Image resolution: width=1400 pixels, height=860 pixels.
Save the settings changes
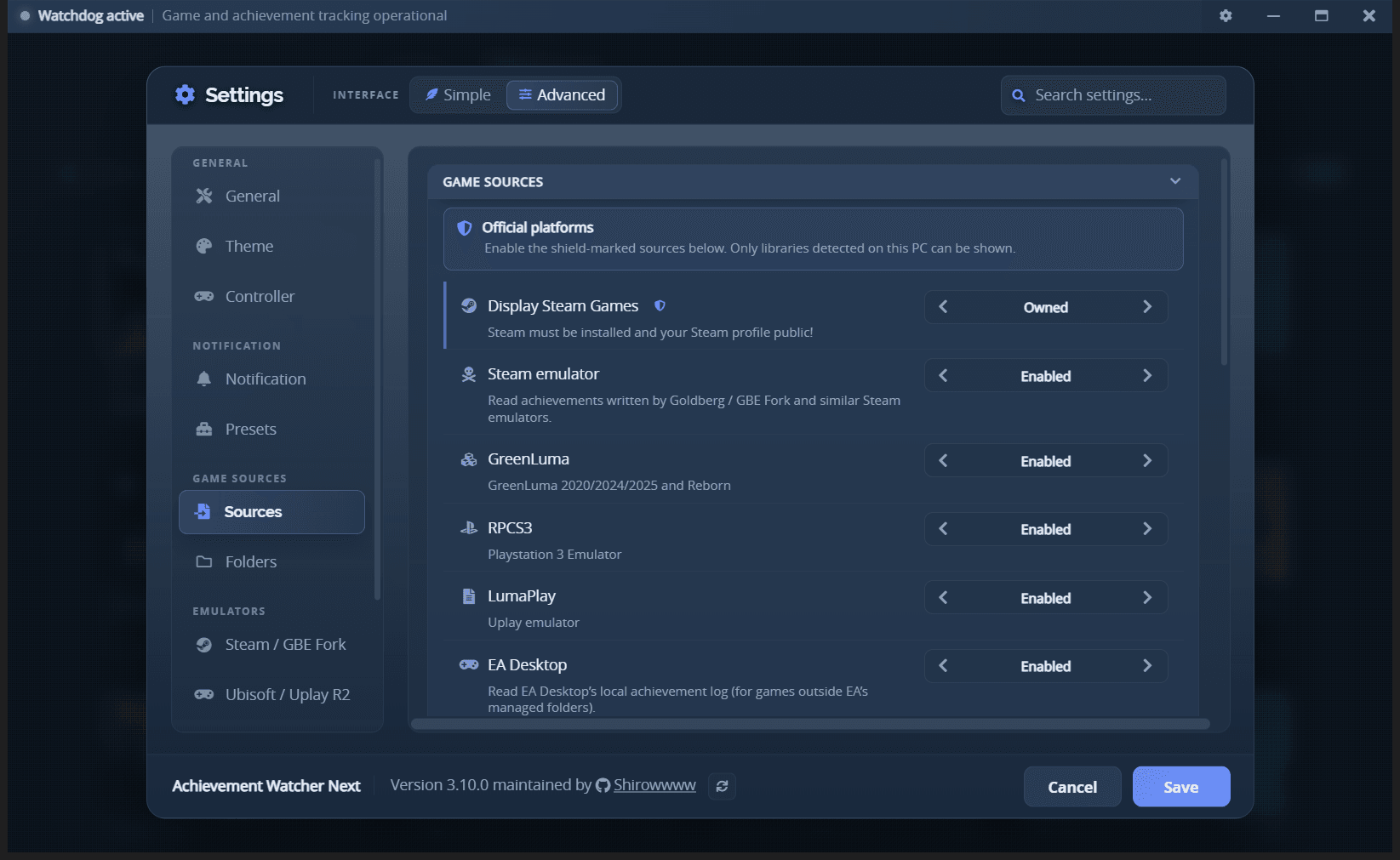click(x=1180, y=787)
